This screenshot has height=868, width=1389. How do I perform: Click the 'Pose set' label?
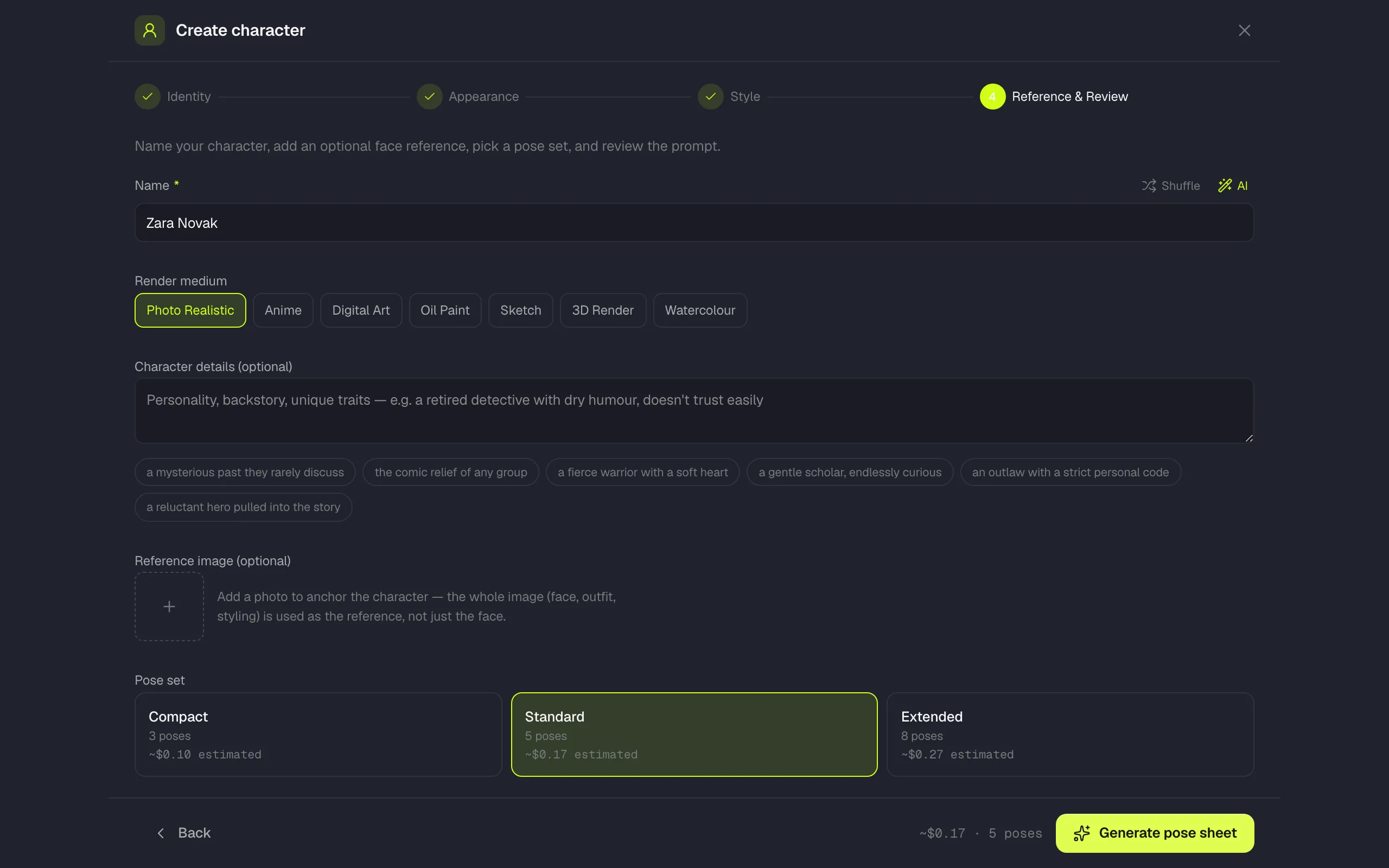(160, 680)
